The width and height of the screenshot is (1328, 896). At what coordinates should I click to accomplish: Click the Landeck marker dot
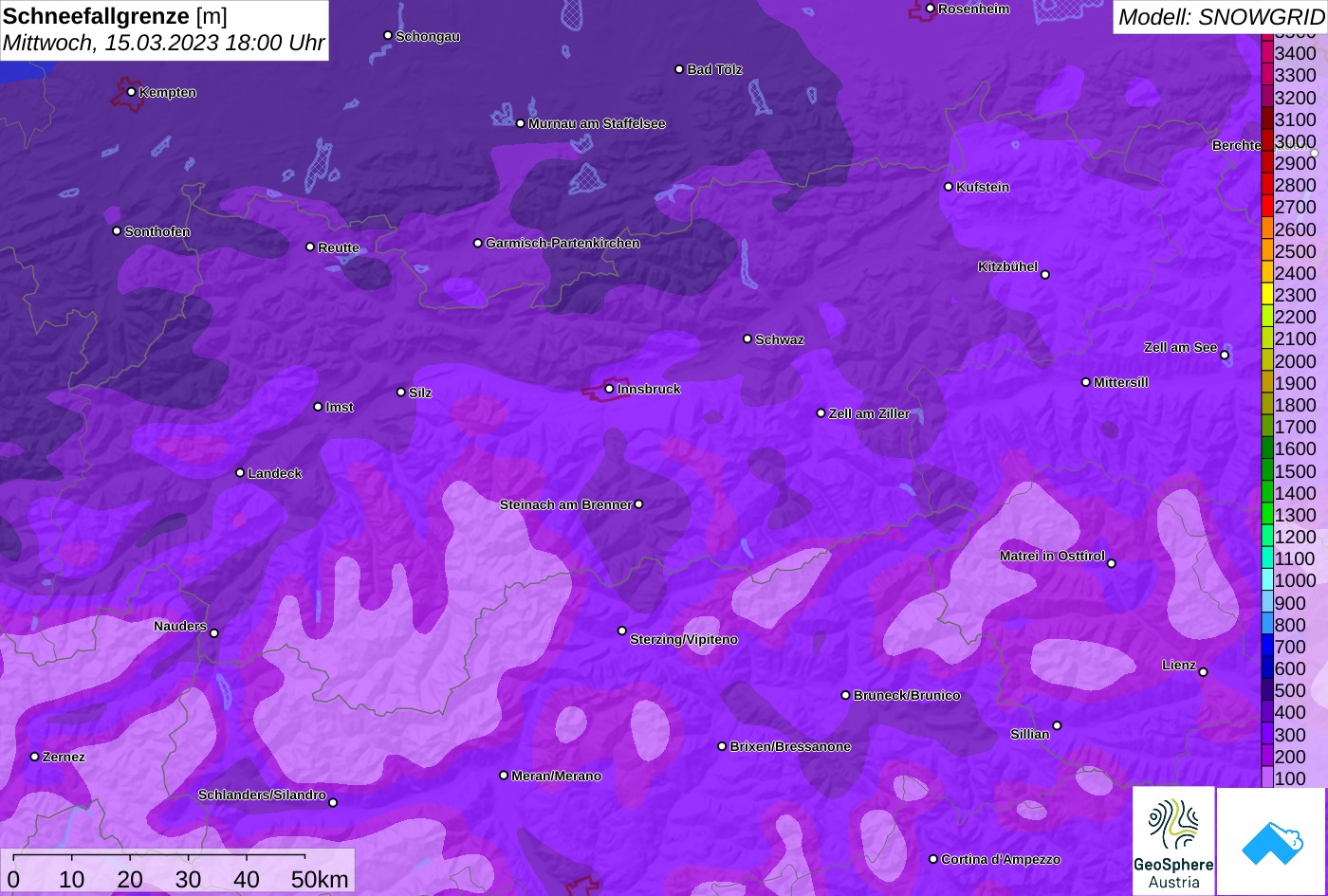[240, 473]
